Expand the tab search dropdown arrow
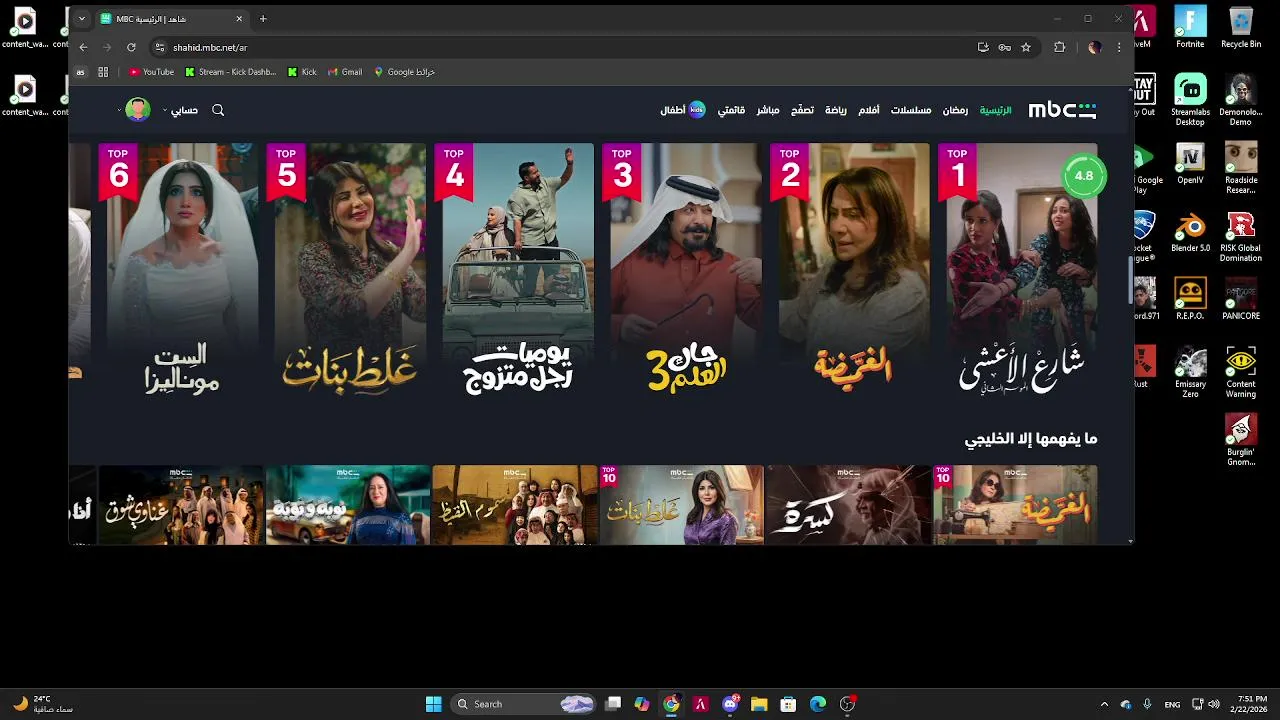This screenshot has width=1280, height=720. click(x=82, y=19)
